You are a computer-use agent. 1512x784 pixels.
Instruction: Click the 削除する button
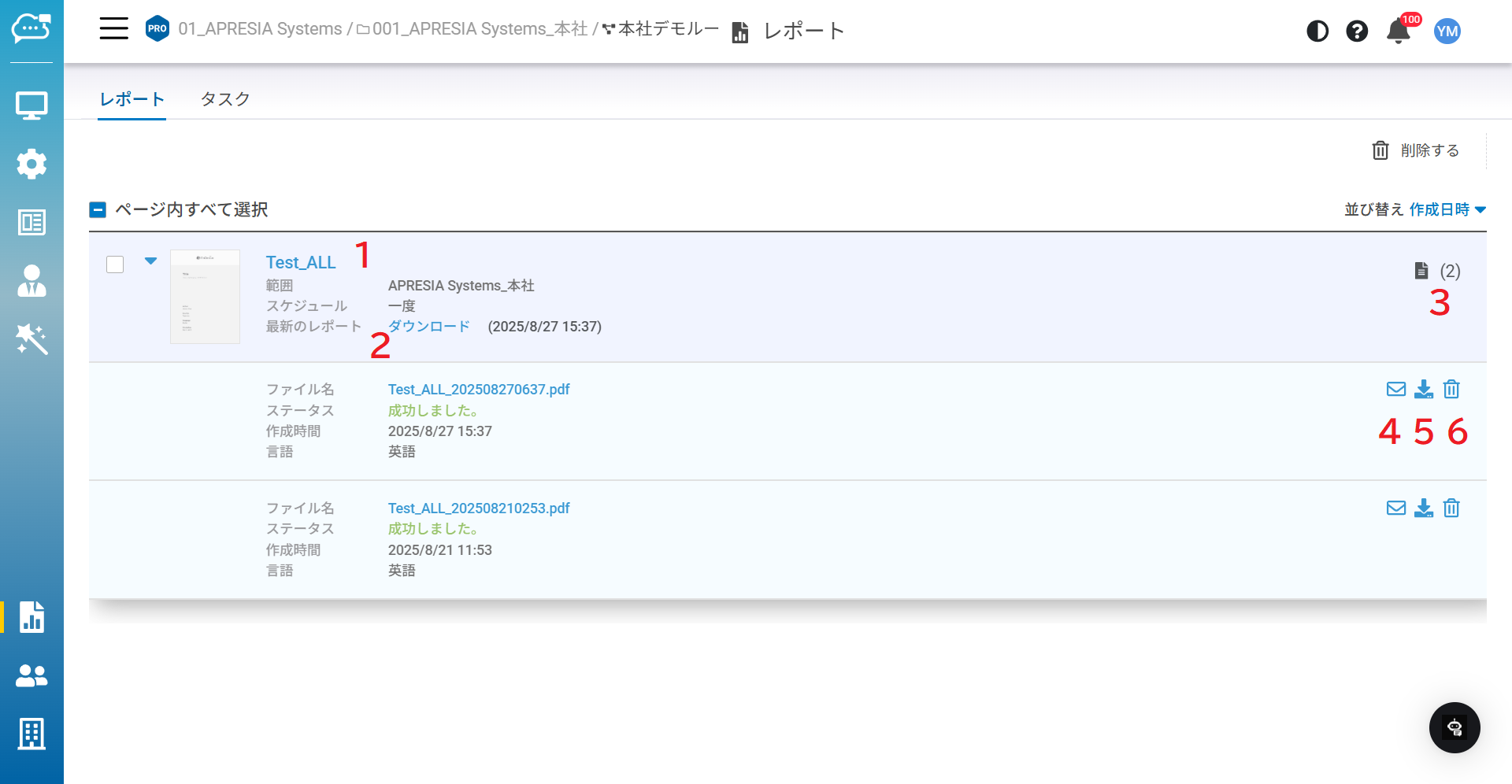pos(1415,150)
